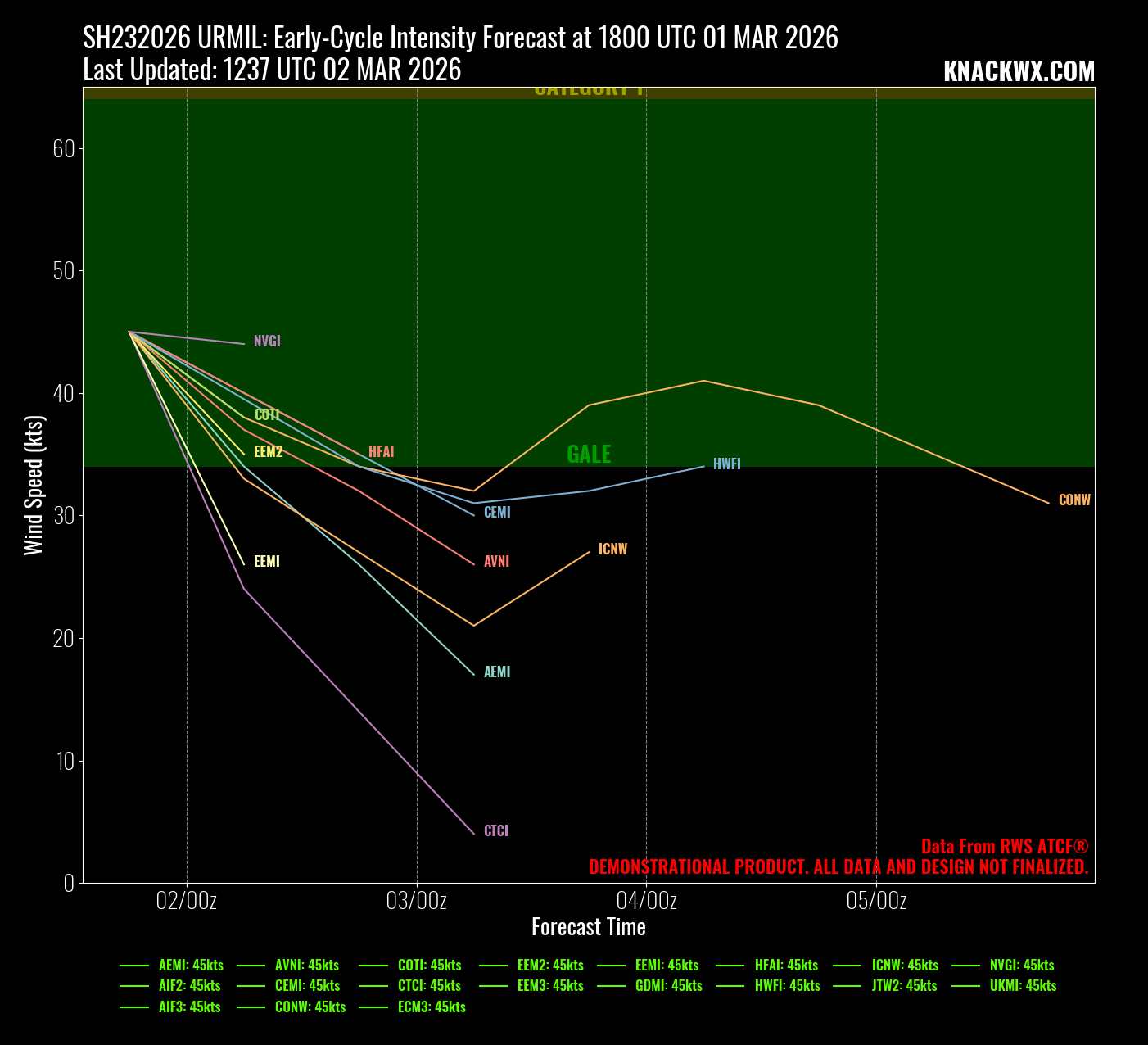This screenshot has width=1148, height=1045.
Task: Open the KNACKWX.COM watermark link
Action: [x=1019, y=72]
